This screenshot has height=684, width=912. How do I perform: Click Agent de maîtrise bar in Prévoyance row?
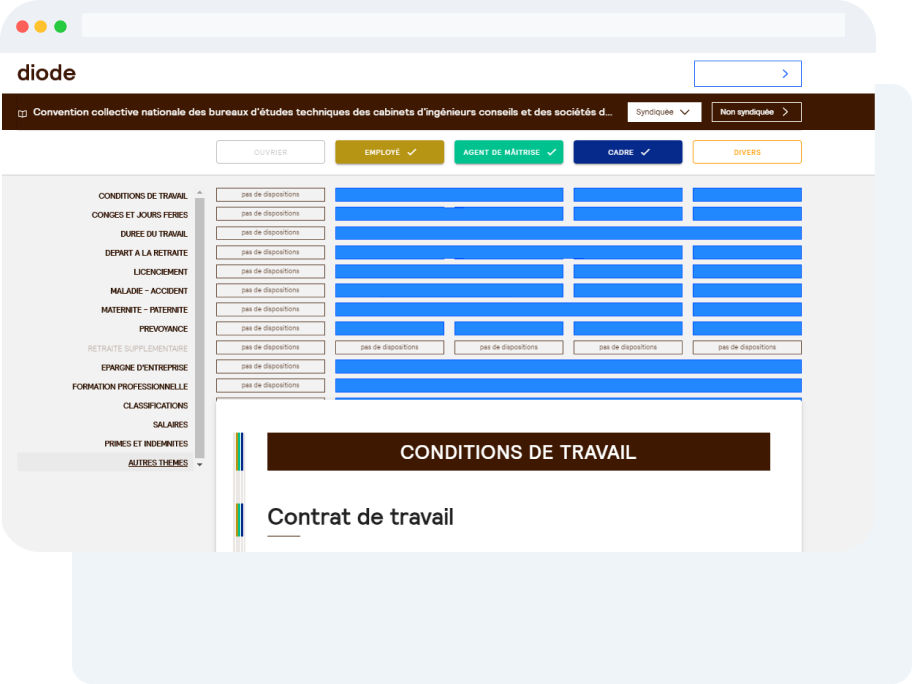[509, 329]
